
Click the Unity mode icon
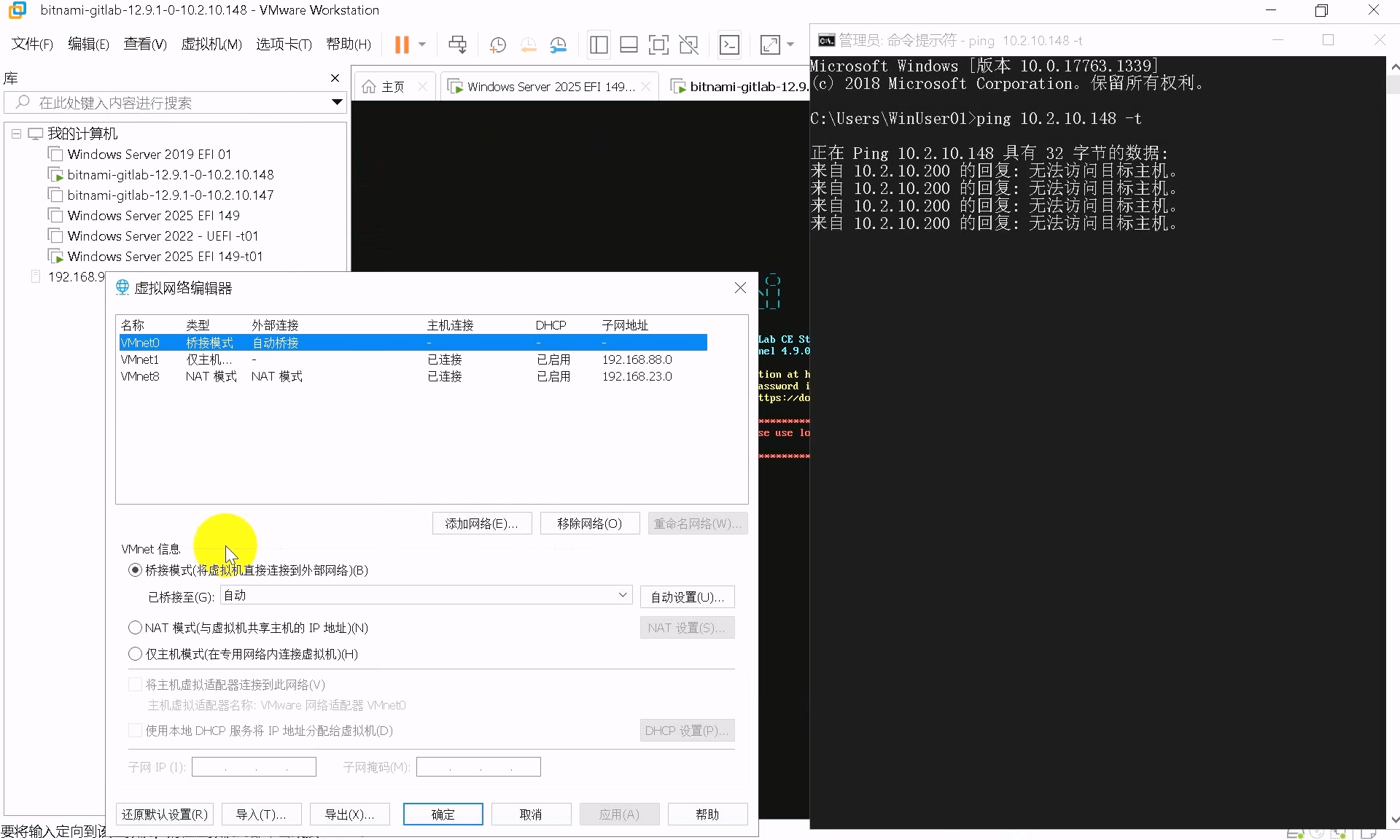click(x=689, y=44)
